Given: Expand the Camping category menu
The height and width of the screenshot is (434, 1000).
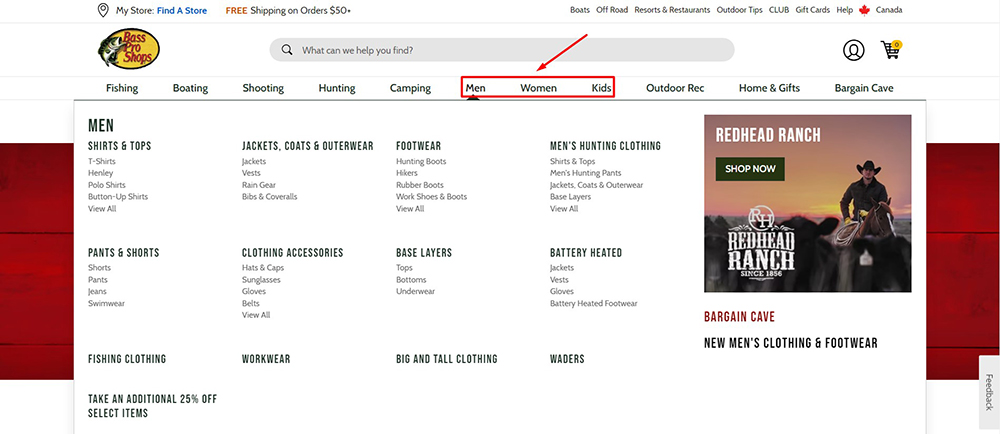Looking at the screenshot, I should click(x=410, y=88).
